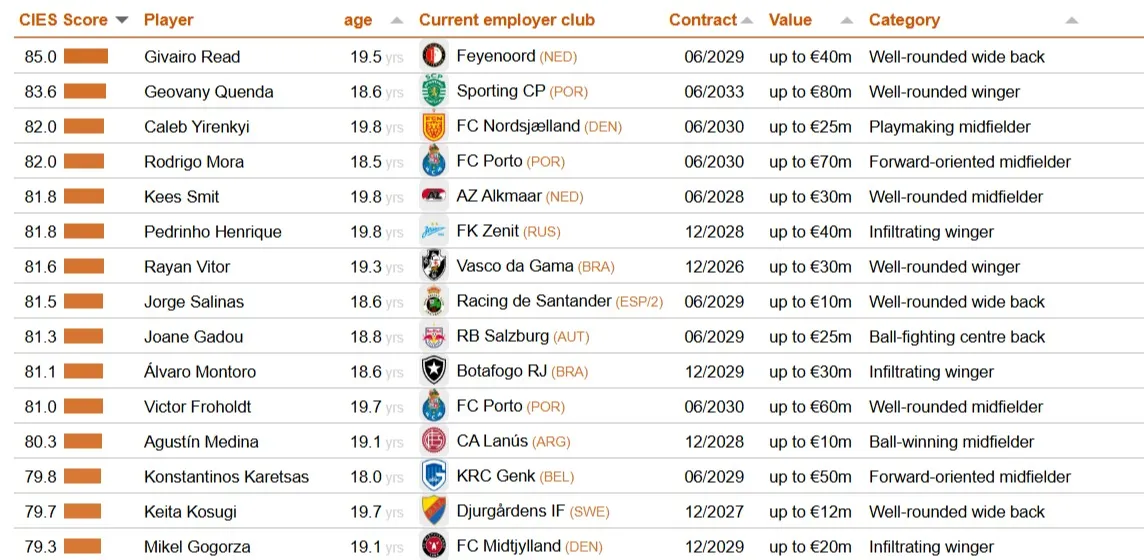The image size is (1144, 560).
Task: Open Givairo Read's player entry
Action: coord(192,57)
